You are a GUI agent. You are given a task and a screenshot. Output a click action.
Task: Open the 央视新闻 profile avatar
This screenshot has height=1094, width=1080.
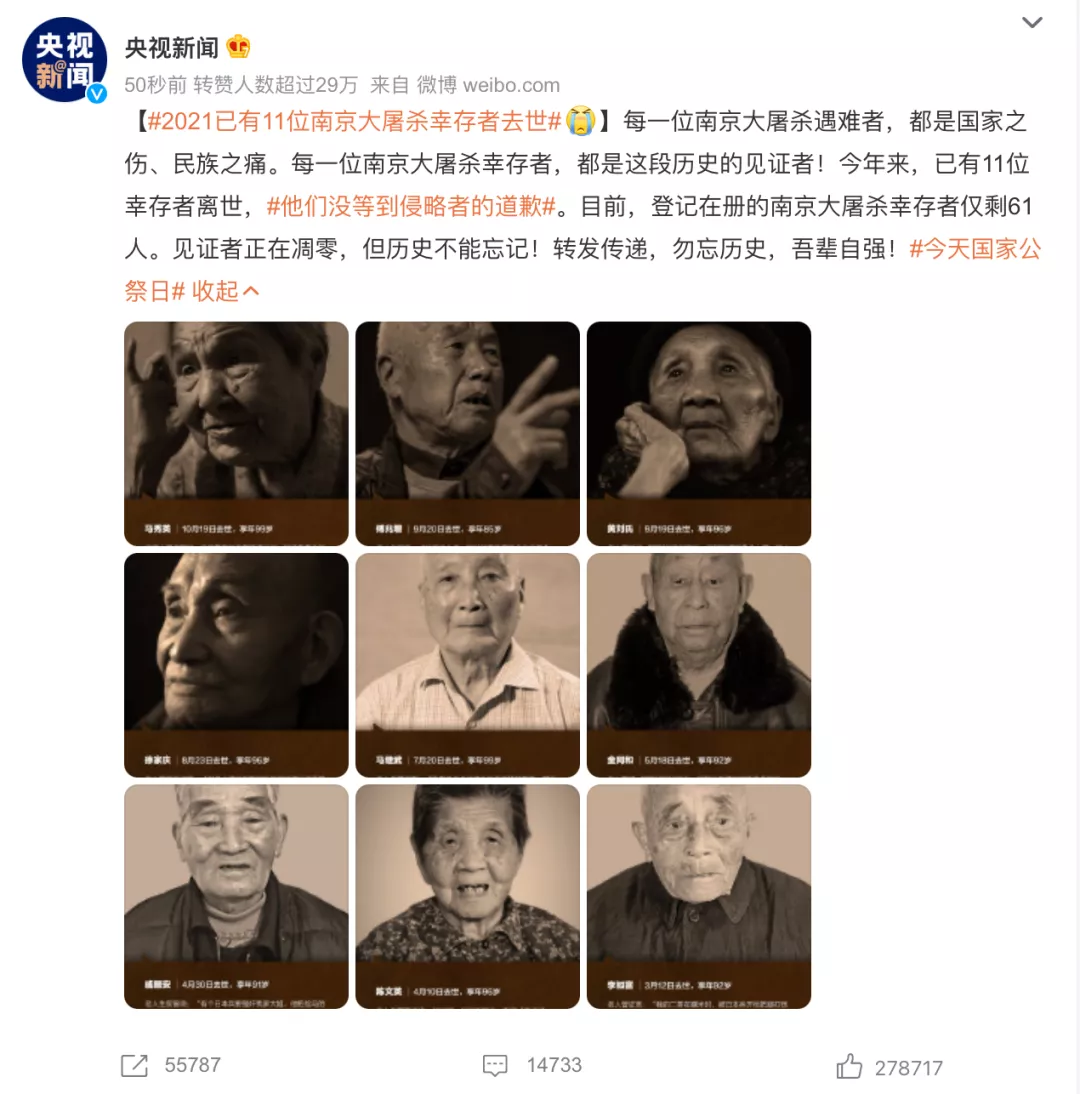[64, 60]
